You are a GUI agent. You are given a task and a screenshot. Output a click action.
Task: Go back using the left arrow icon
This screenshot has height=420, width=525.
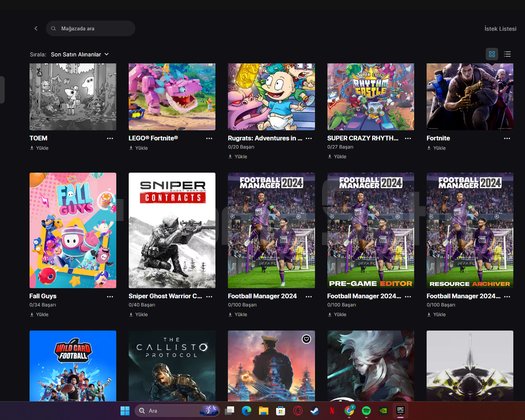(x=36, y=28)
